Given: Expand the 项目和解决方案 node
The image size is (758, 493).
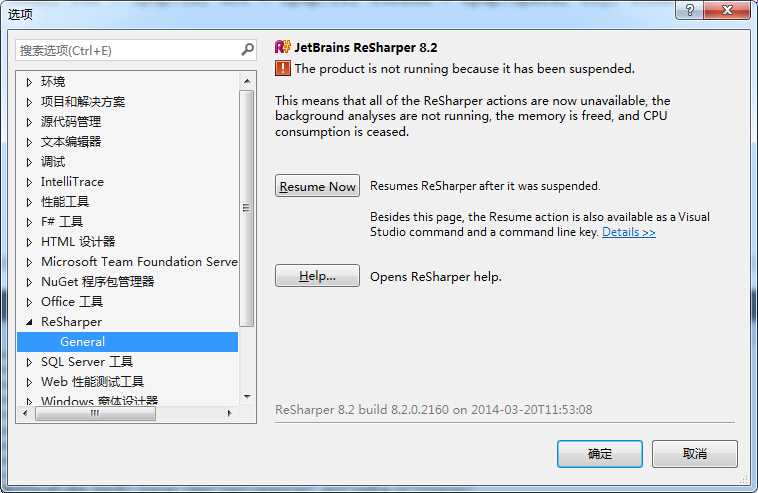Looking at the screenshot, I should 29,102.
